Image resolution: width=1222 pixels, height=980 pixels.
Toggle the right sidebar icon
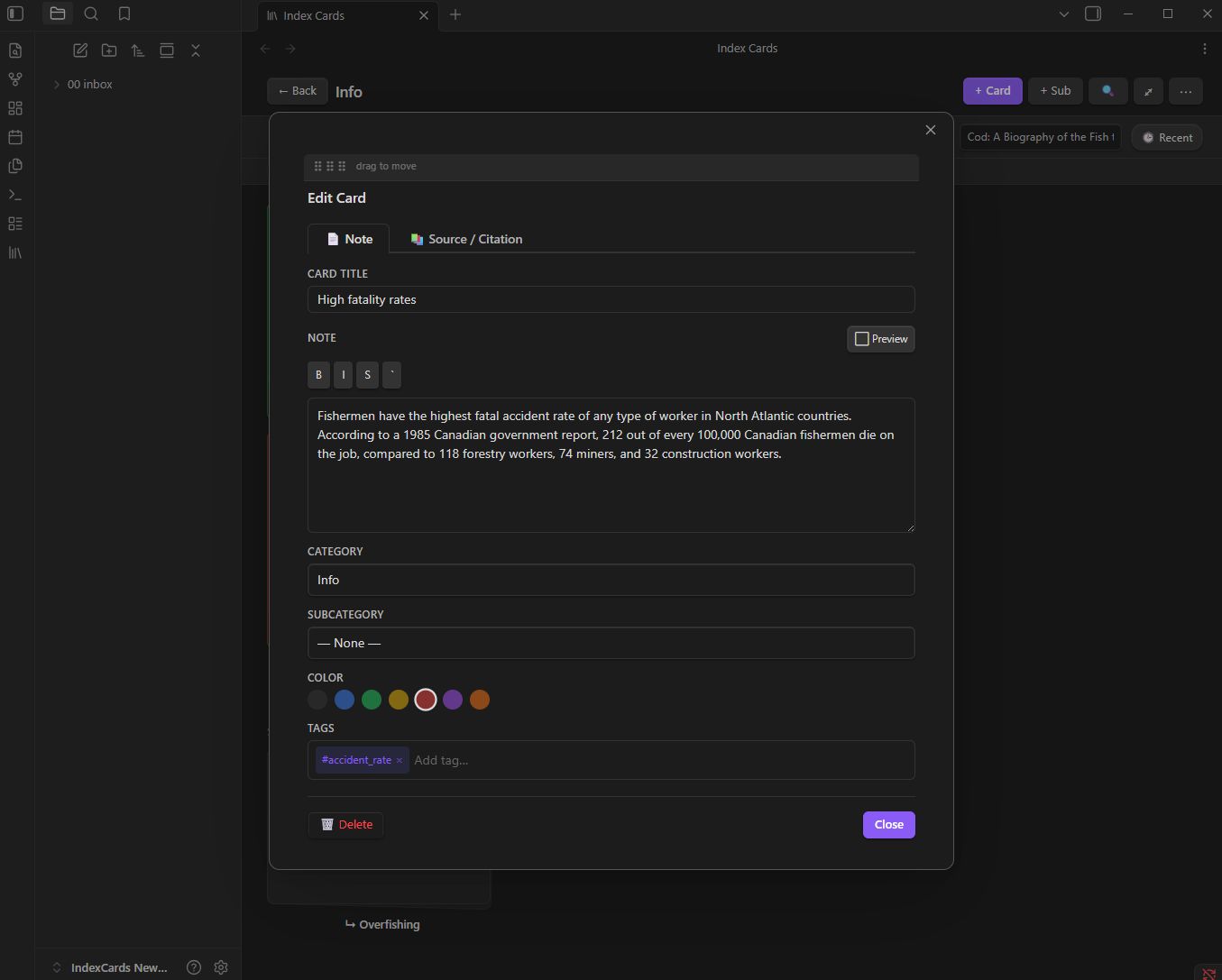pos(1093,14)
